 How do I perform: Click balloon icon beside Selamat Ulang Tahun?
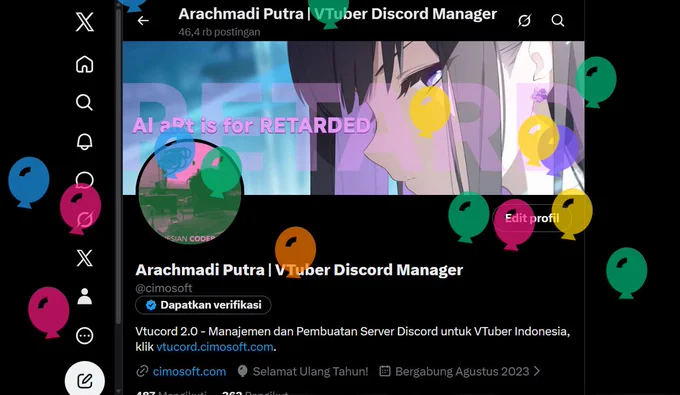[x=242, y=371]
